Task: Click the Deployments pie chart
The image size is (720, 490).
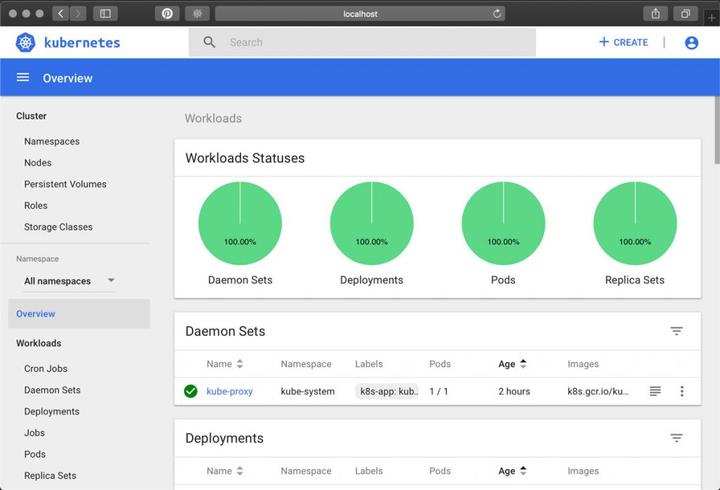Action: pyautogui.click(x=371, y=223)
